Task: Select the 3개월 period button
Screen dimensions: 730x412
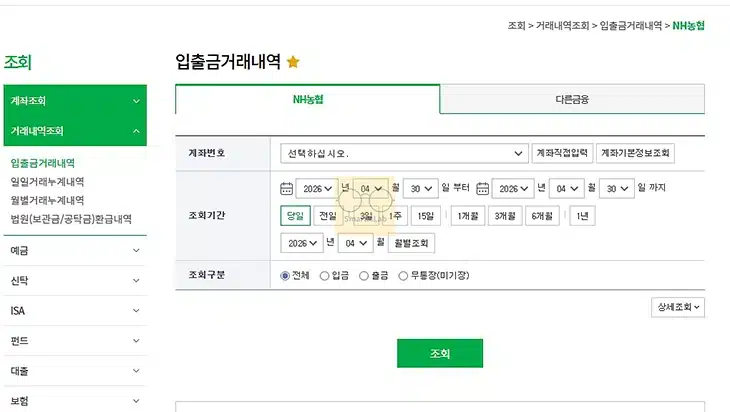Action: (505, 216)
